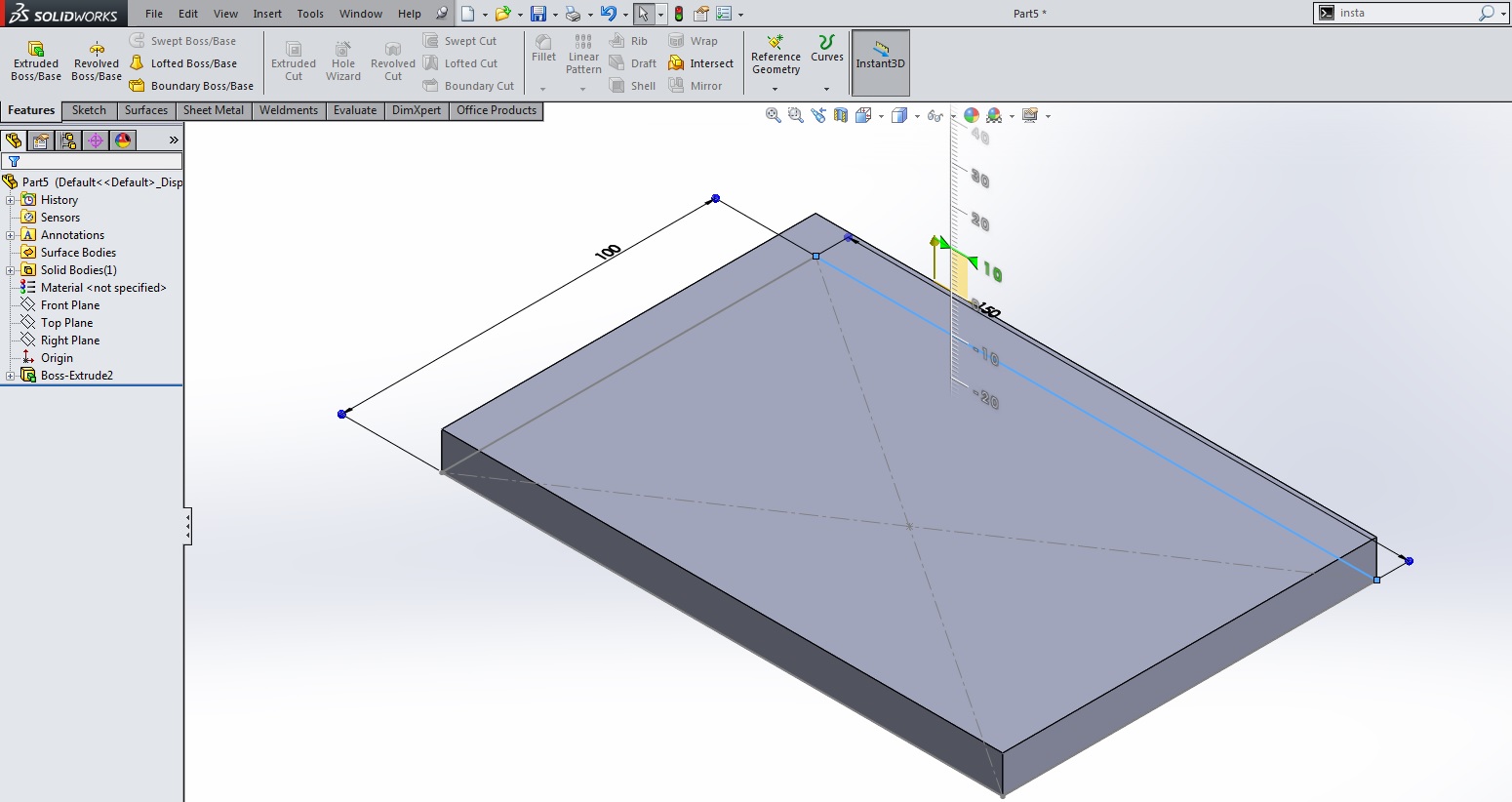Switch to the Sheet Metal tab

213,110
